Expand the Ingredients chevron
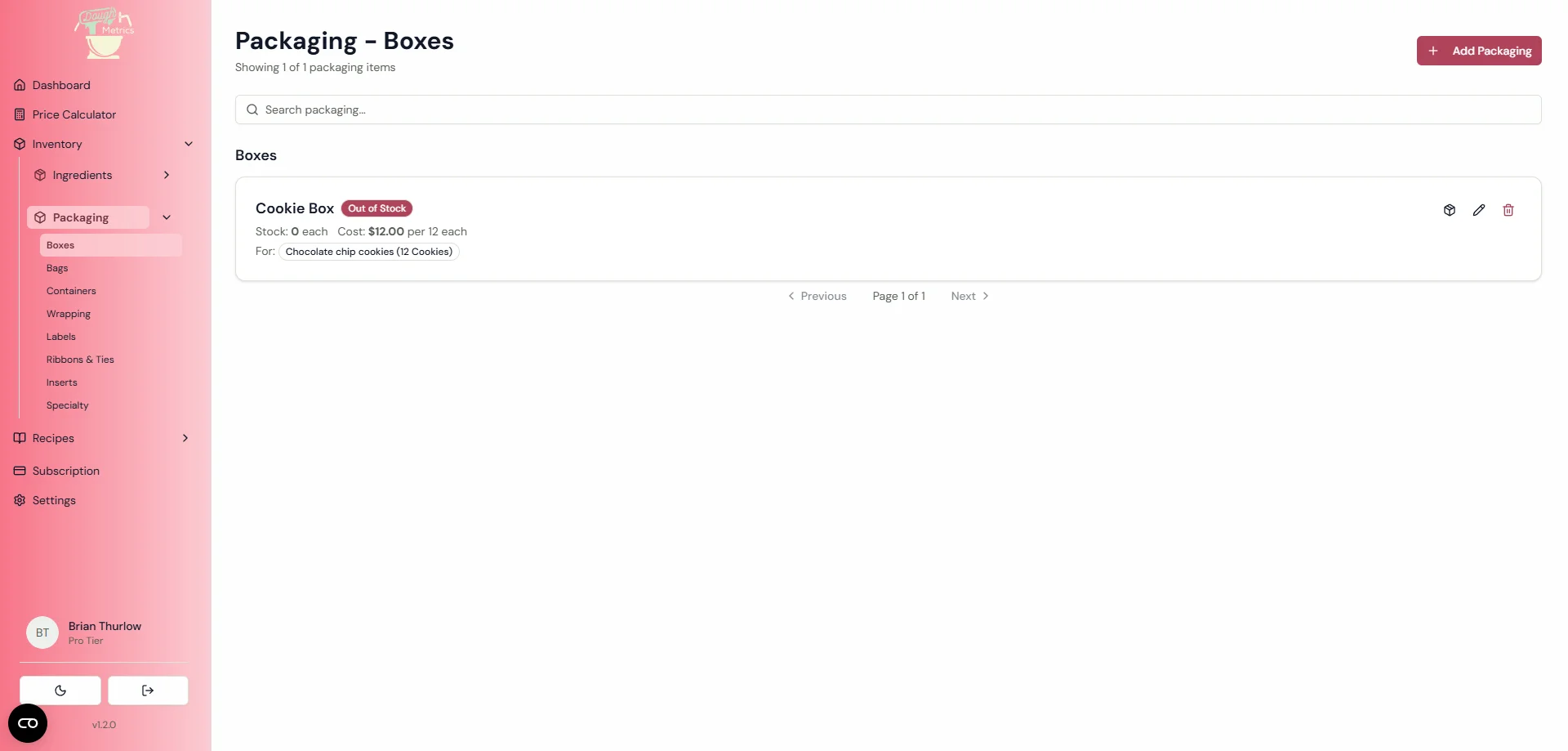 coord(167,174)
